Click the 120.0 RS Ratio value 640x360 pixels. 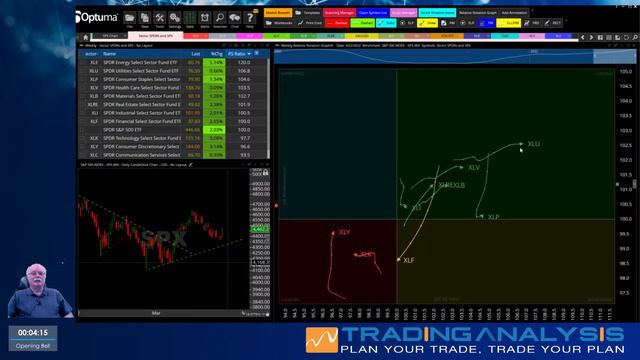tap(244, 62)
